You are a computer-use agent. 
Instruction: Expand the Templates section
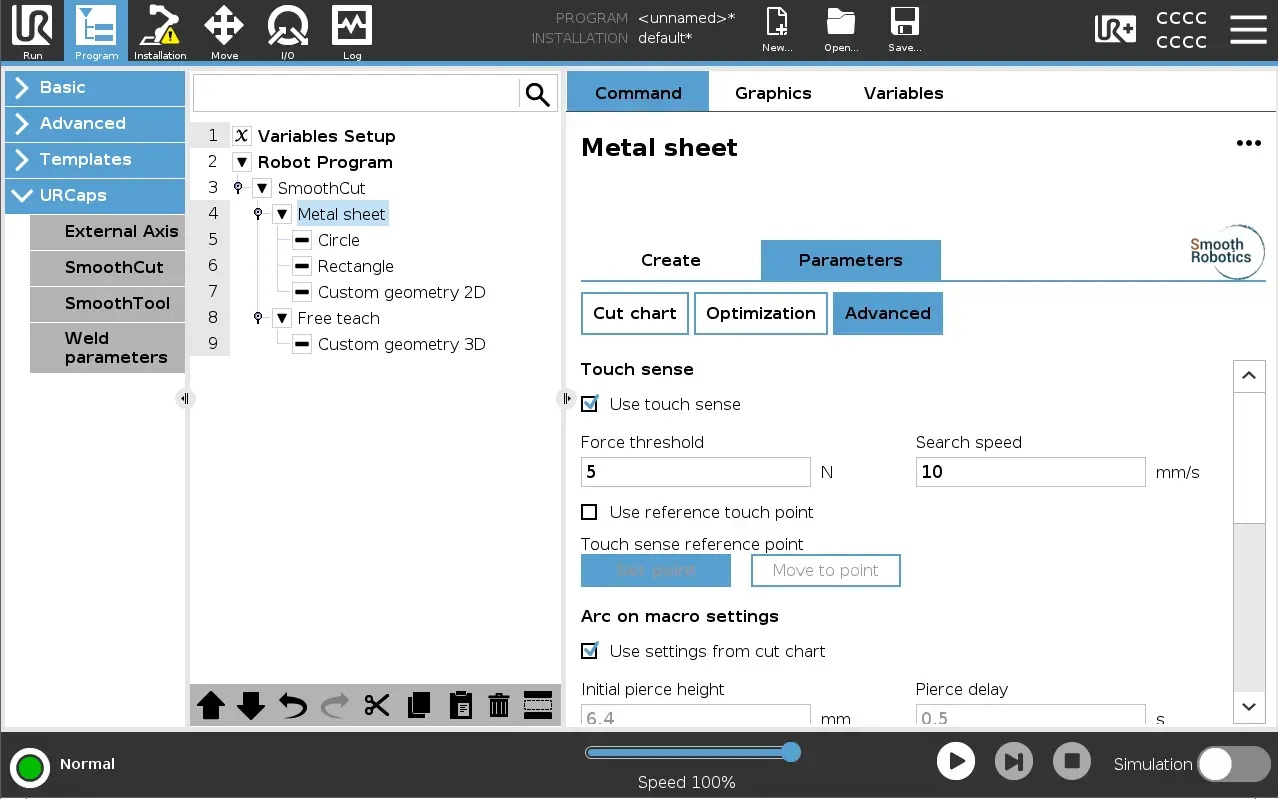(x=95, y=159)
